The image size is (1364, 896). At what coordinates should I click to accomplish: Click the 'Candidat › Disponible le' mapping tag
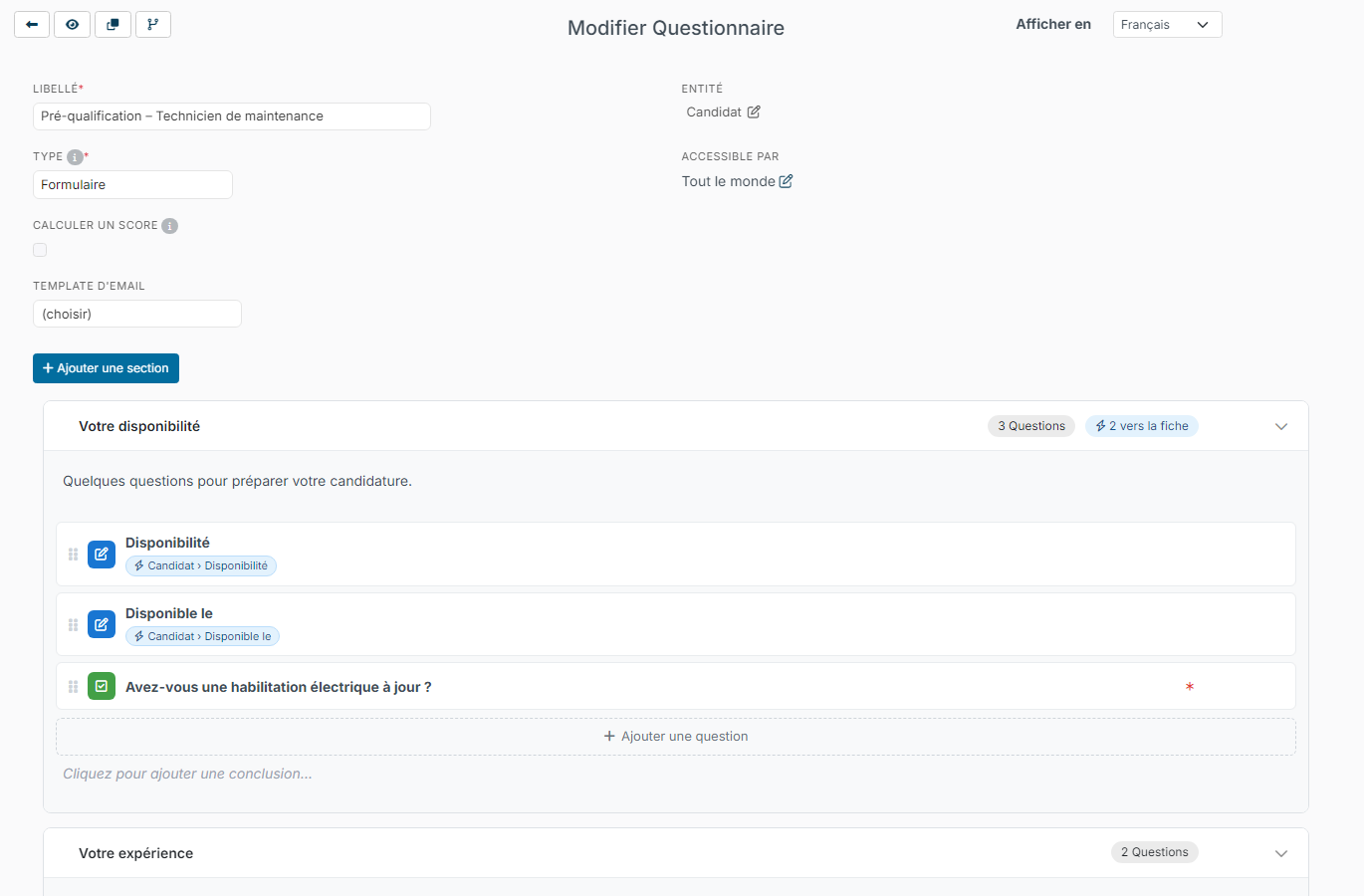coord(202,636)
